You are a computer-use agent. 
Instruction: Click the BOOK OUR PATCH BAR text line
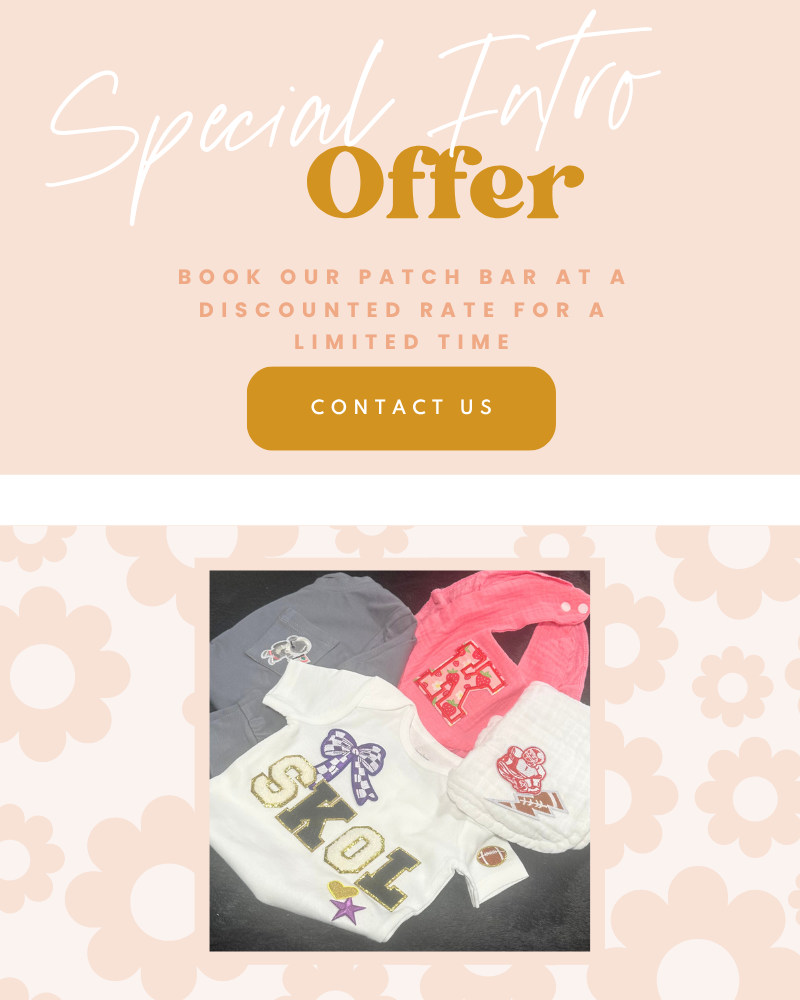click(401, 277)
